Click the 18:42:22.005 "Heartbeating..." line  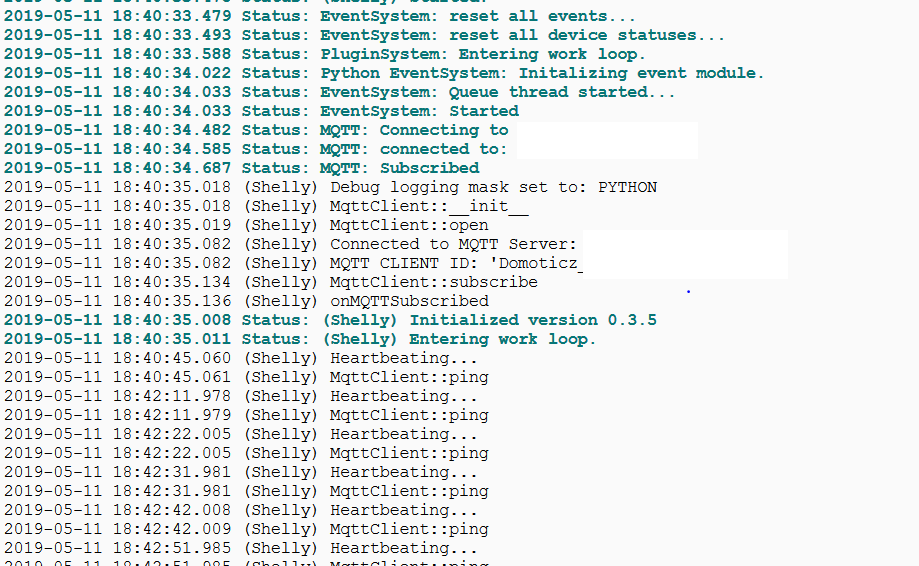tap(241, 434)
